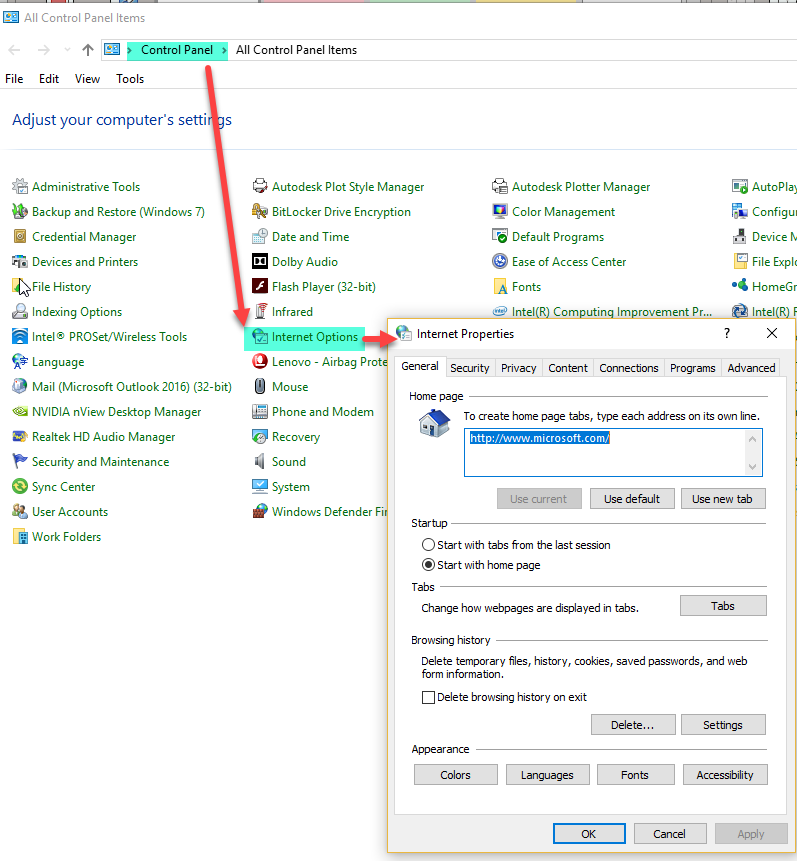Open the Tools menu
Screen dimensions: 797x861
[x=130, y=79]
